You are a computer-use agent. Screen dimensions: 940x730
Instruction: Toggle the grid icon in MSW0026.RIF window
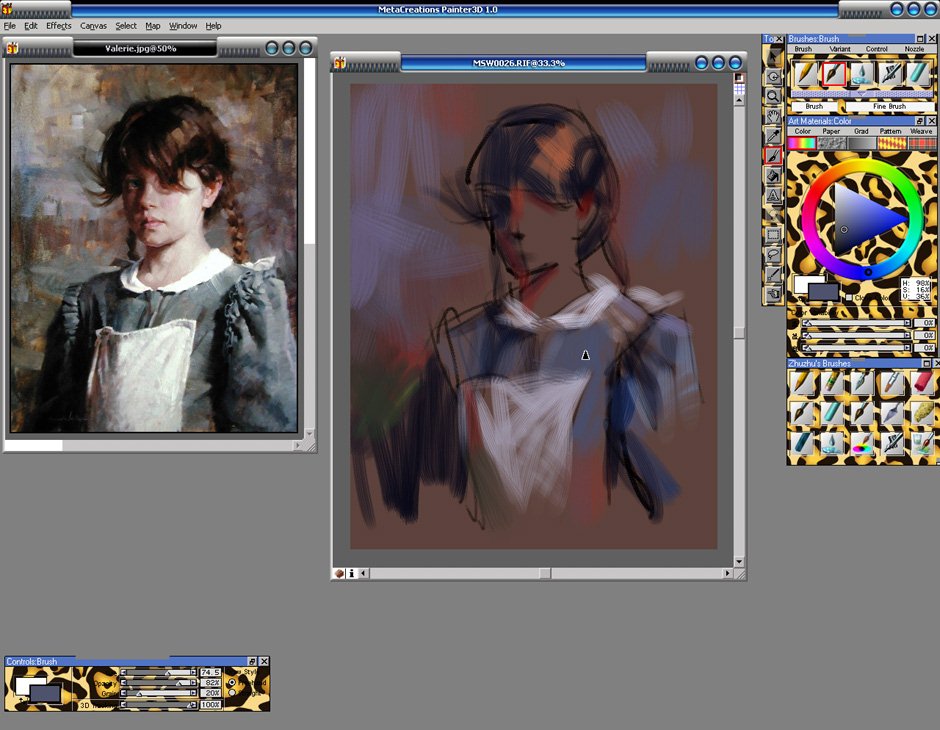point(739,89)
